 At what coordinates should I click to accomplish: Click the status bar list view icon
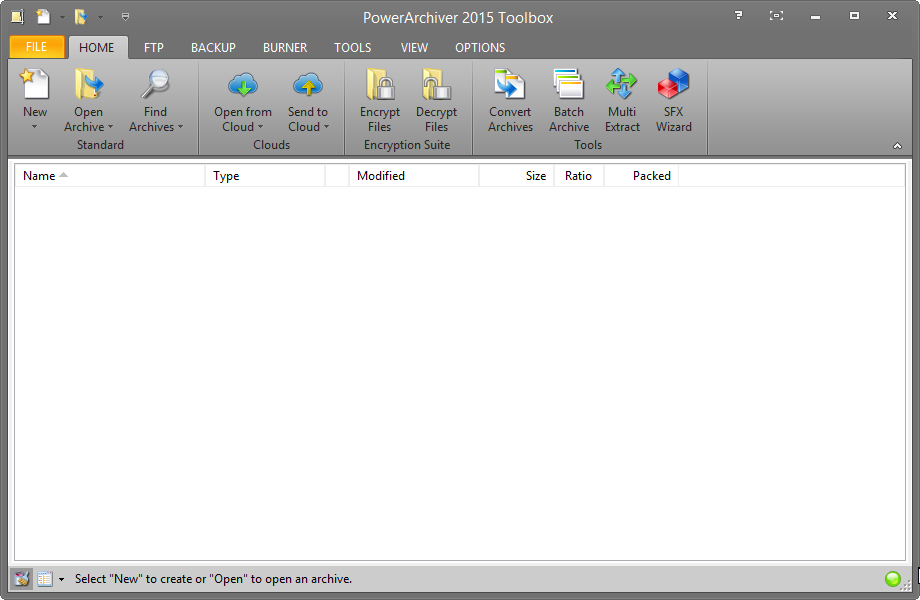pyautogui.click(x=45, y=579)
